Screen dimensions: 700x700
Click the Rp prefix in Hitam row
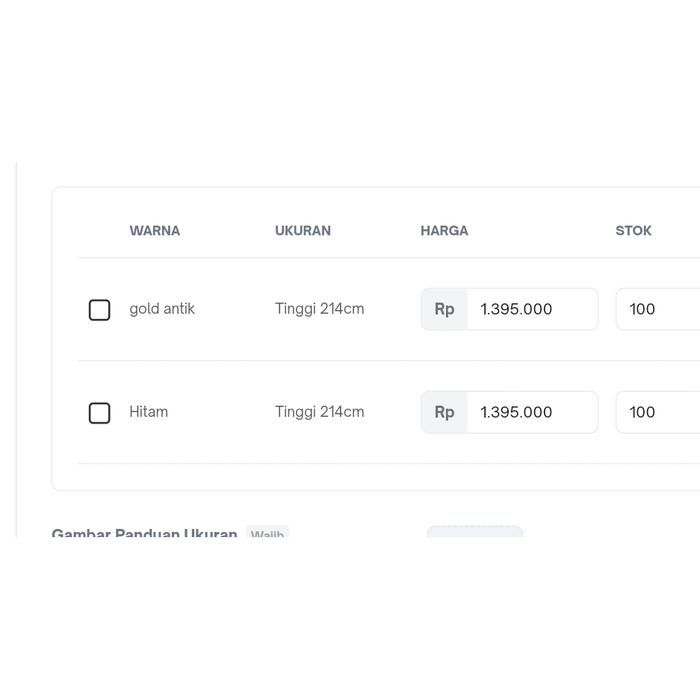(444, 413)
